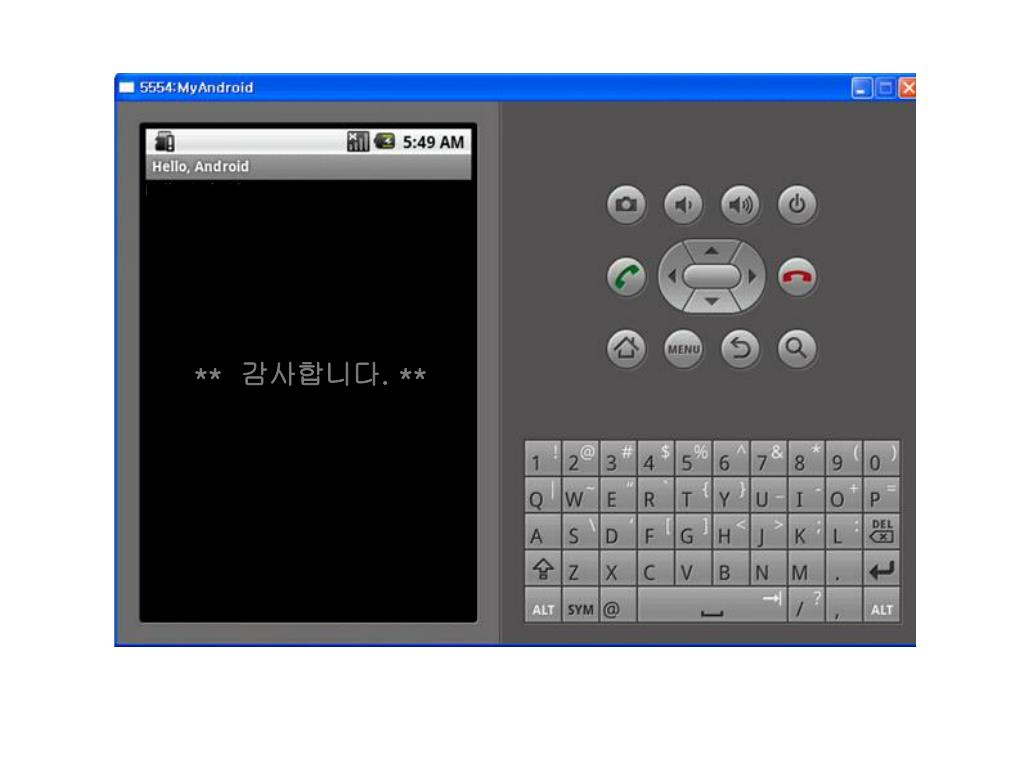Click the Shift arrow key
The width and height of the screenshot is (1024, 768).
click(543, 568)
